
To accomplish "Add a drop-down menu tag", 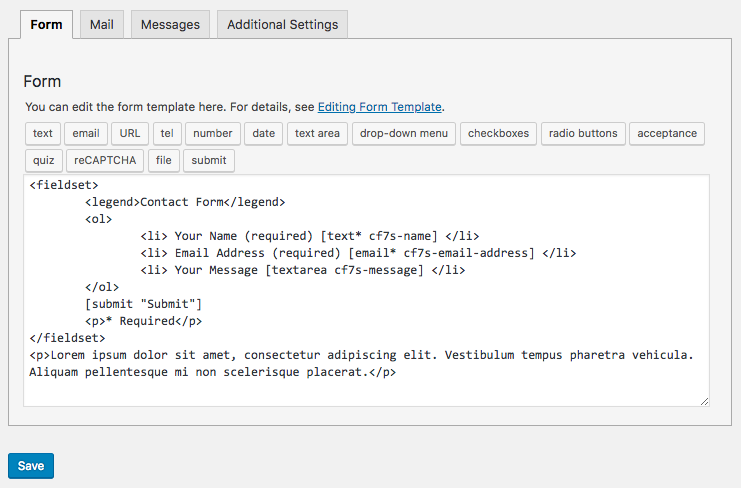I will [404, 134].
